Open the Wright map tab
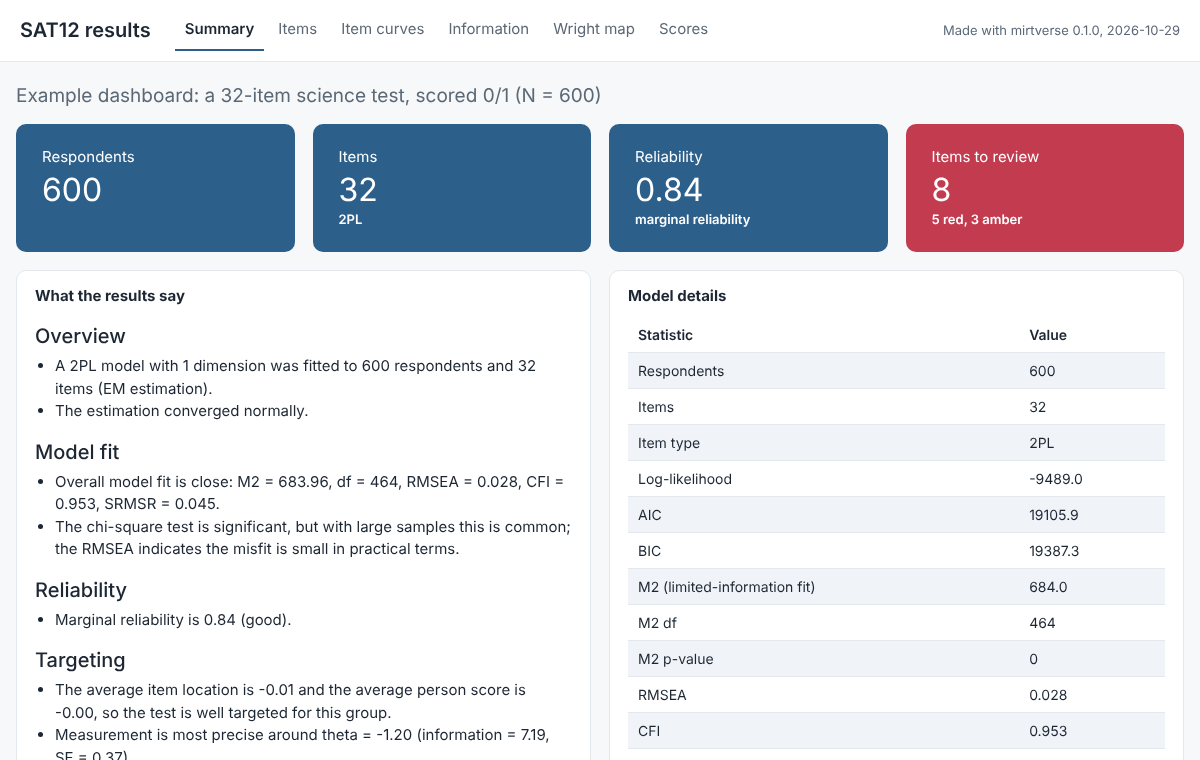1200x760 pixels. click(x=594, y=29)
